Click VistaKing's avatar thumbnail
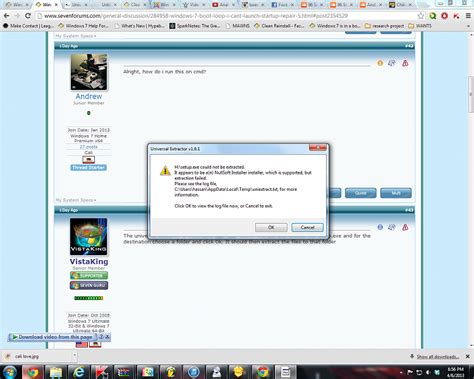 pos(89,237)
